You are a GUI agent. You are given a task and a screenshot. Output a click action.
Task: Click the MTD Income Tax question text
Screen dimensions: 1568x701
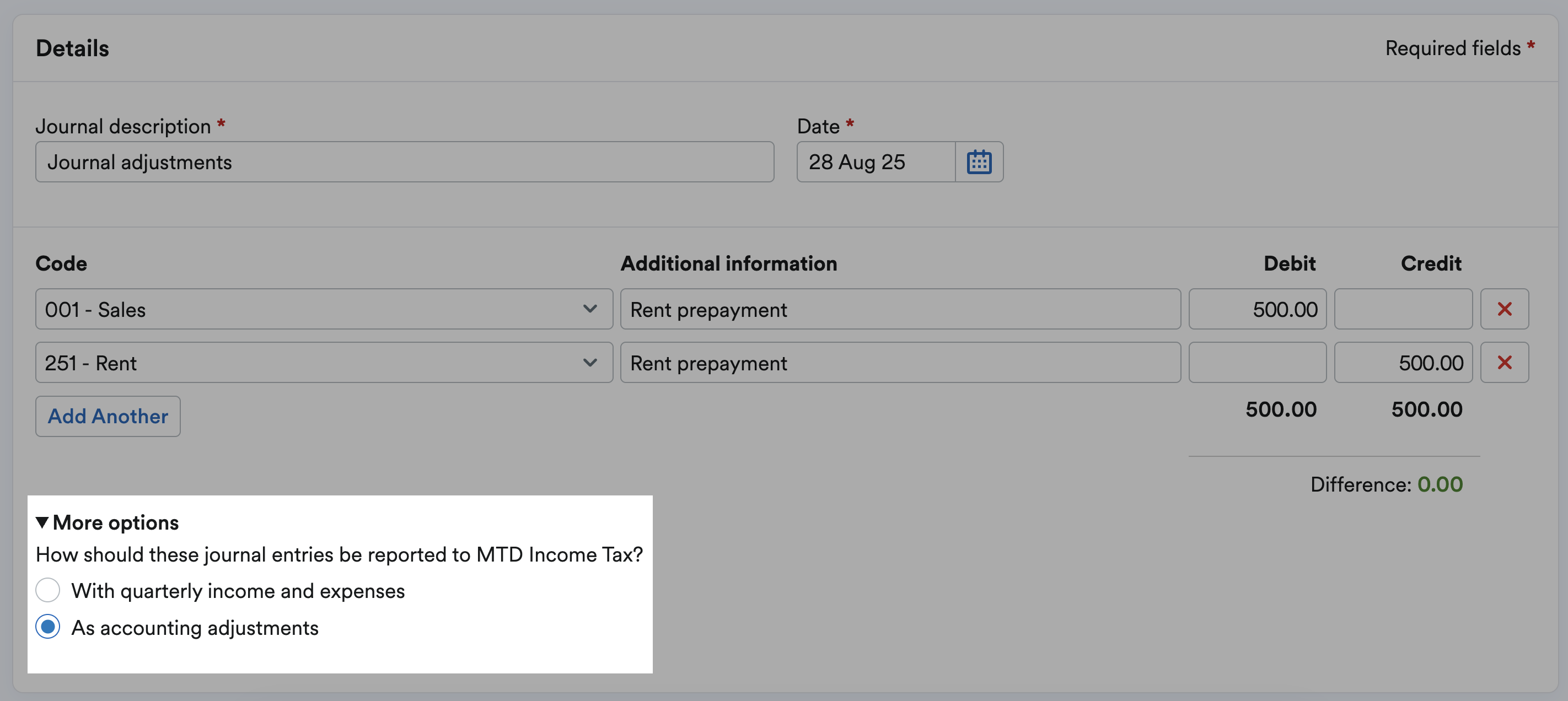[339, 554]
